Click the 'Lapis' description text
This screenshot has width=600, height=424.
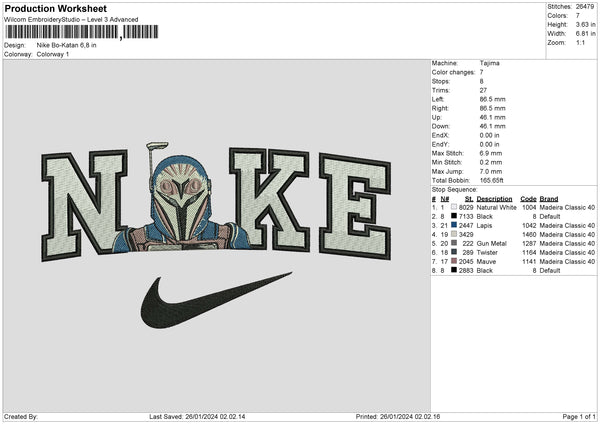pos(484,225)
